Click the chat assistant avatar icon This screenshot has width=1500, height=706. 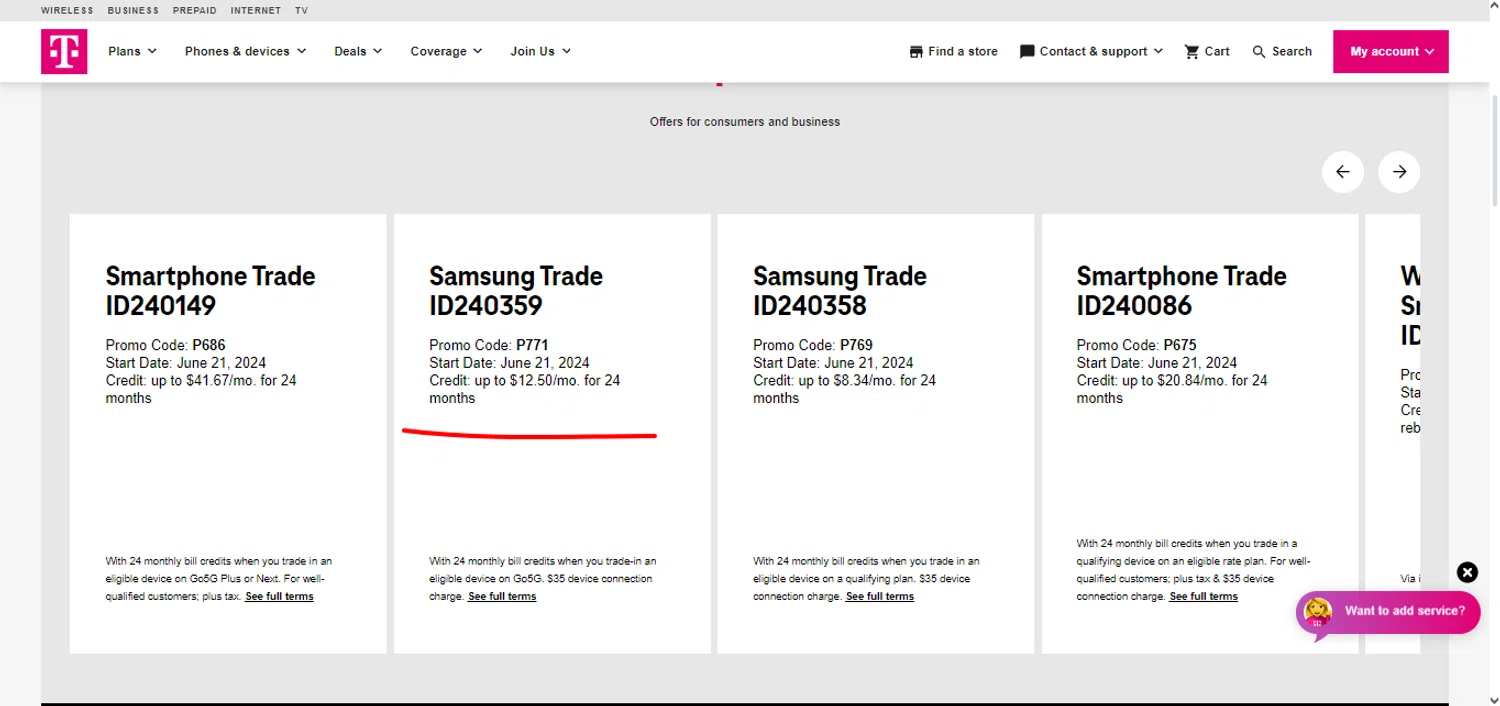[x=1318, y=612]
